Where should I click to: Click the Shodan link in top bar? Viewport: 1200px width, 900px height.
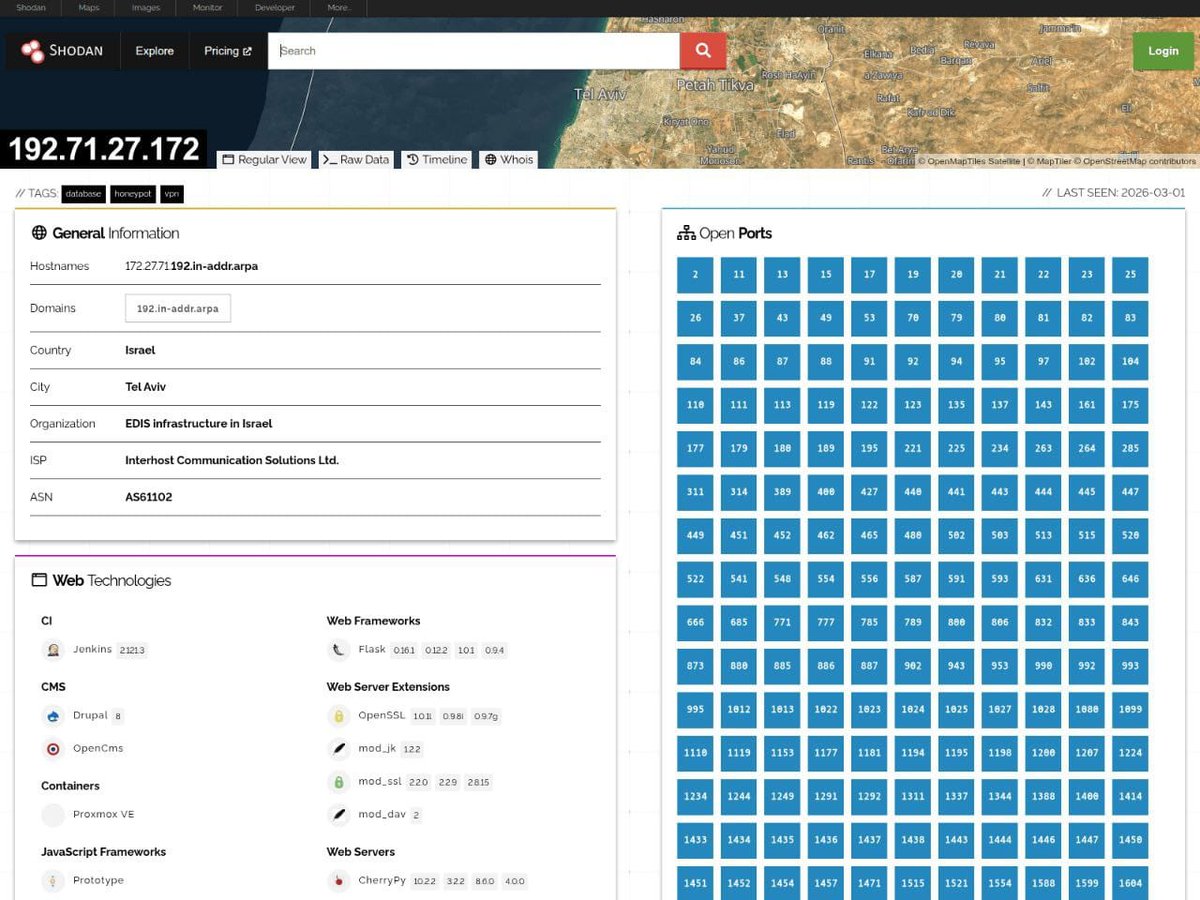click(31, 8)
